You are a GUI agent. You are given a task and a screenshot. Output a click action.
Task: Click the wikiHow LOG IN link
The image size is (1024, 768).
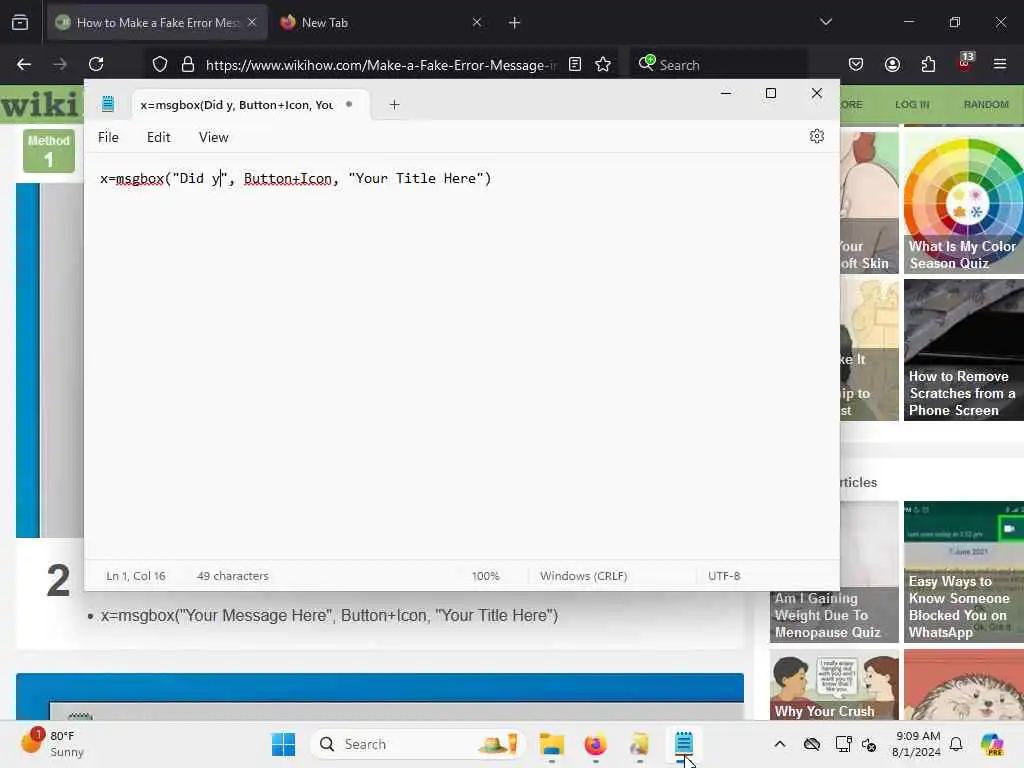tap(912, 104)
